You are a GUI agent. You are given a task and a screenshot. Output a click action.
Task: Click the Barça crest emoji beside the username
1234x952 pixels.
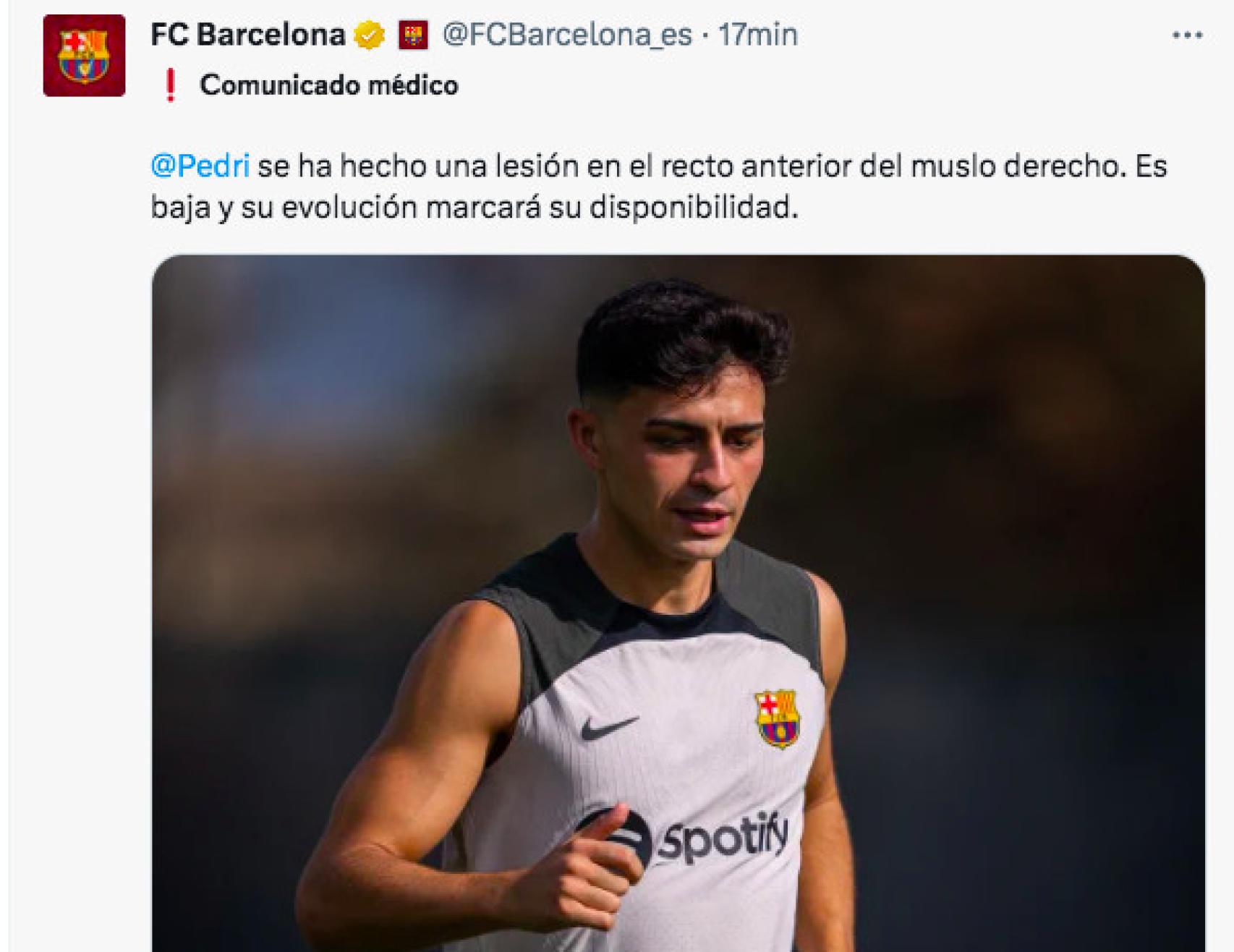point(414,33)
